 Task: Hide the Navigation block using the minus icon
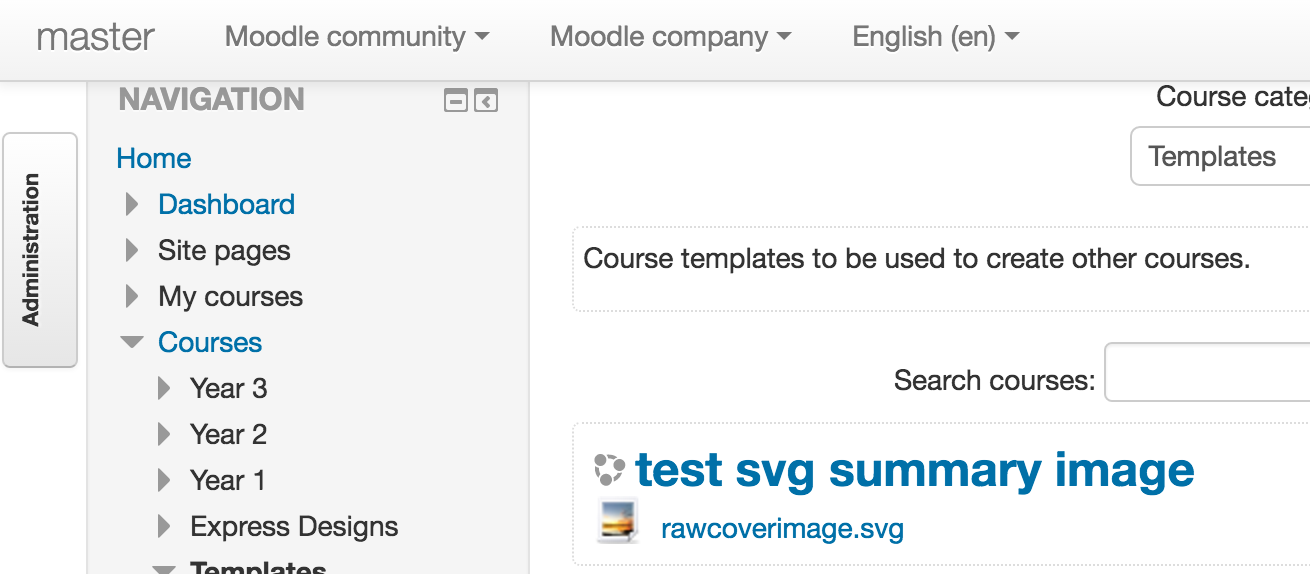(456, 101)
